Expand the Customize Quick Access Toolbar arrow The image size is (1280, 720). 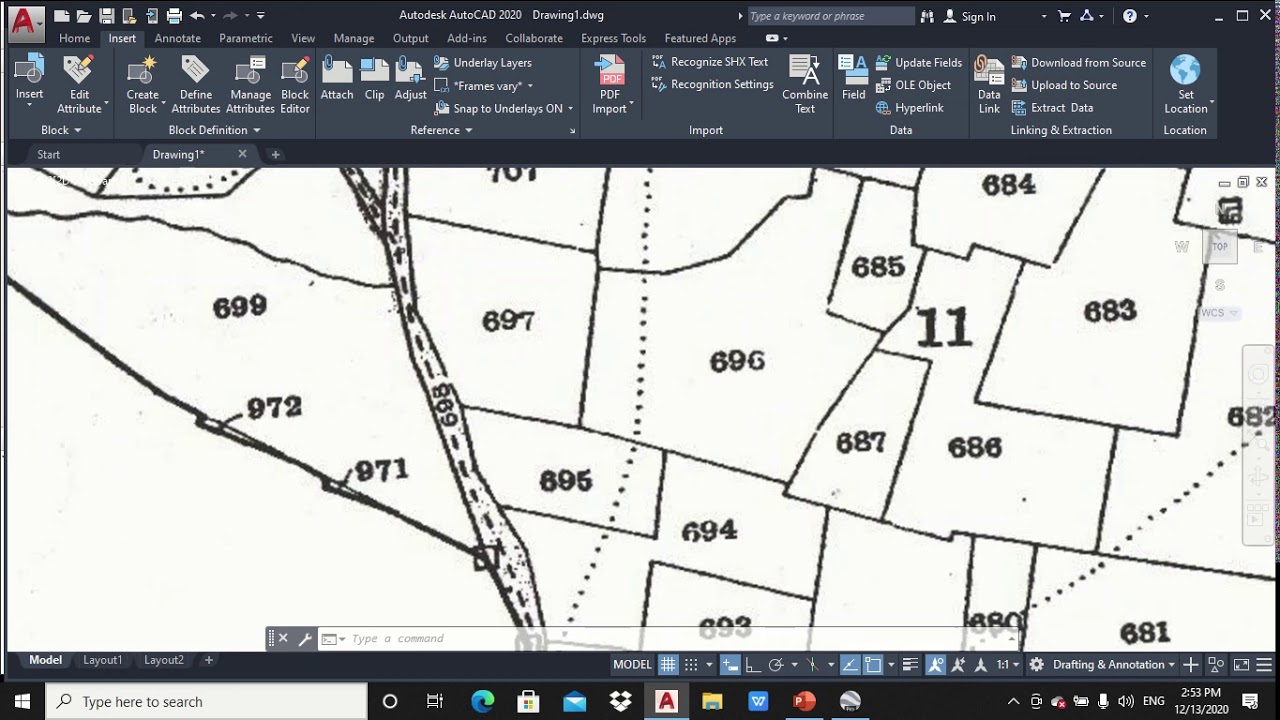pos(261,16)
